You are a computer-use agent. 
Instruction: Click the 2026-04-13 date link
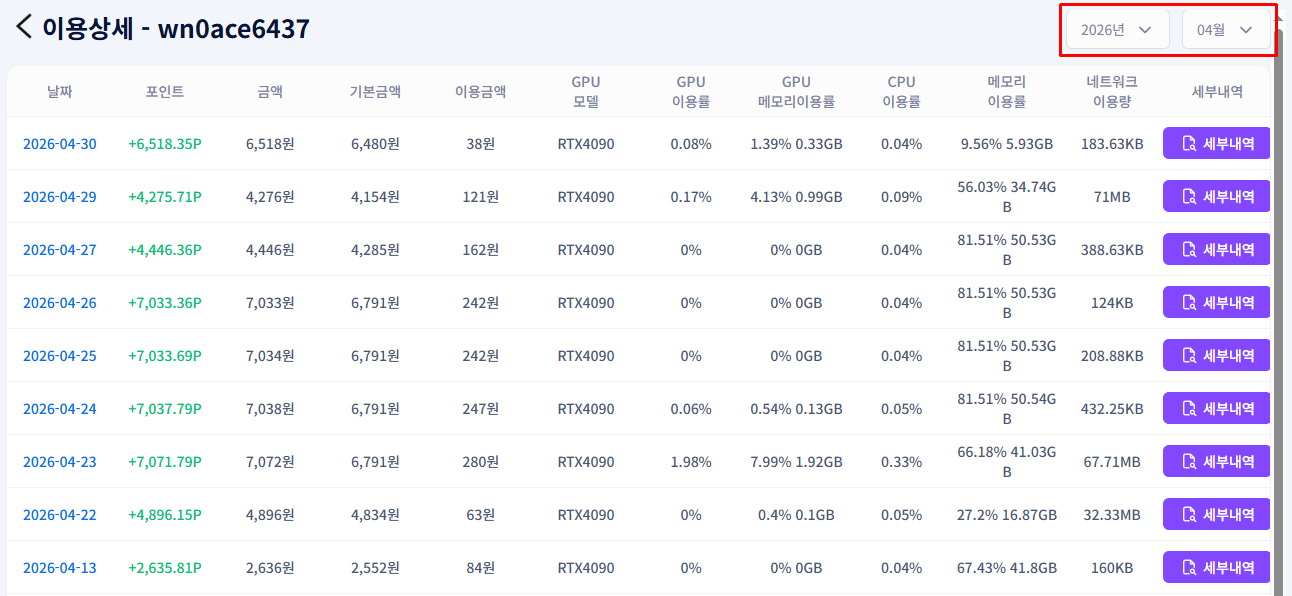[x=60, y=568]
